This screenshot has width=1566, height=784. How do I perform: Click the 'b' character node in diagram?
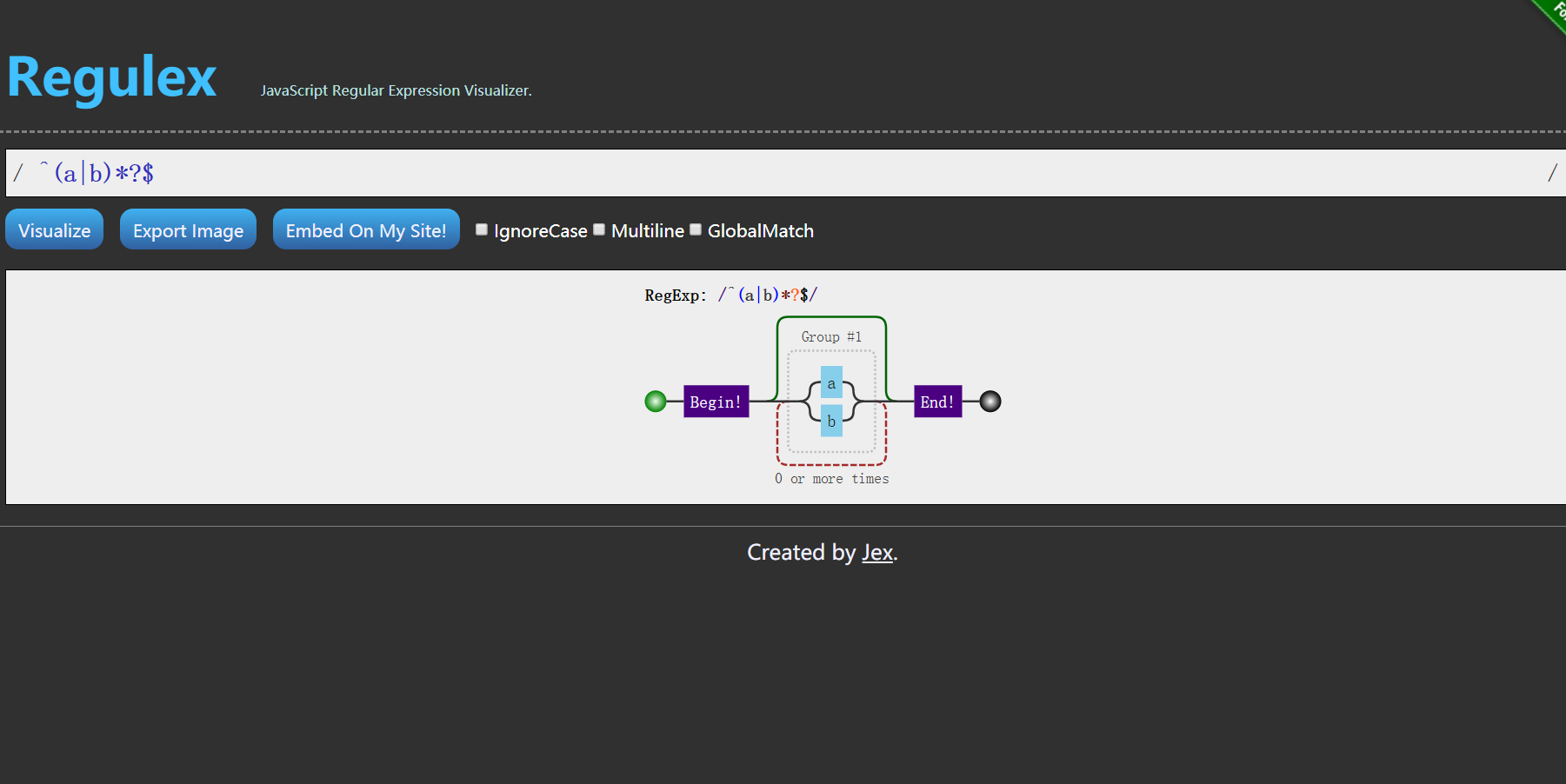click(831, 422)
